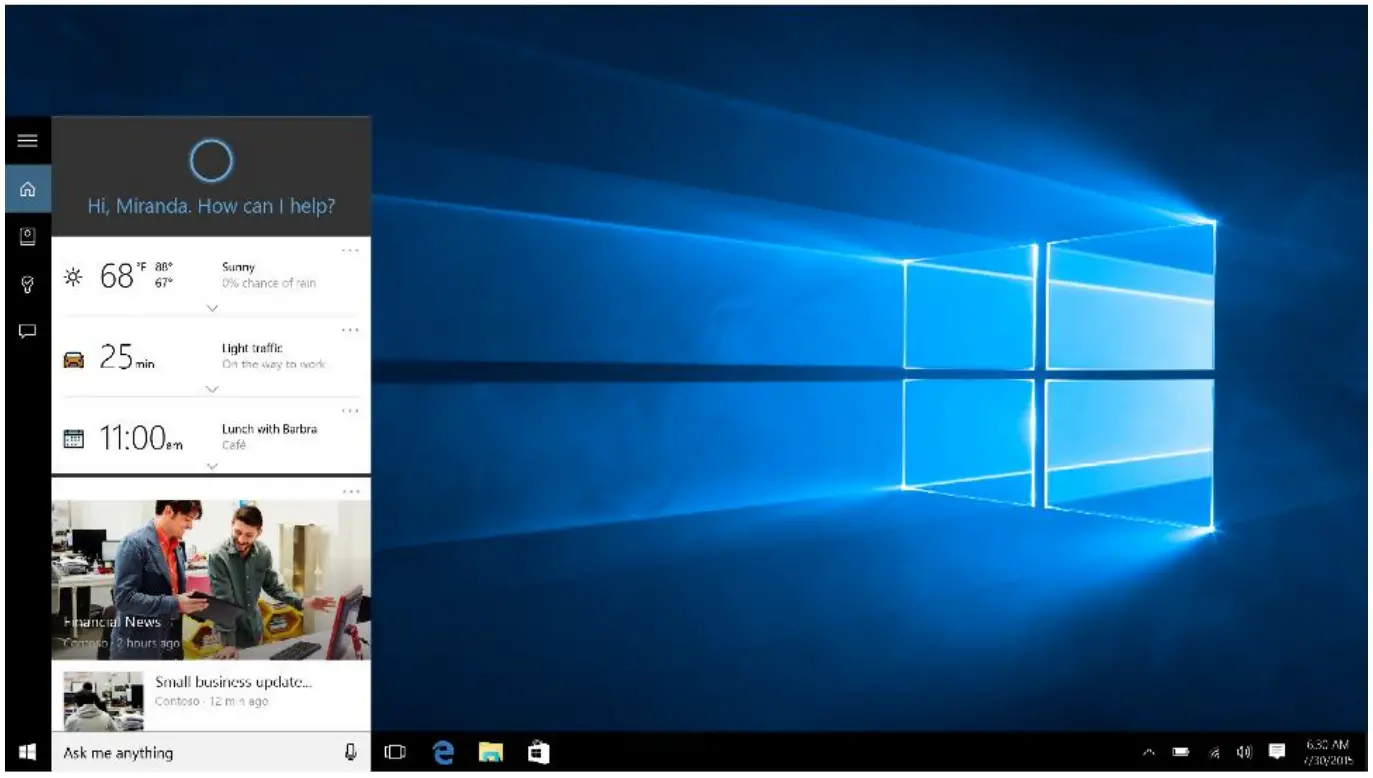The height and width of the screenshot is (778, 1373).
Task: Click the volume speaker tray icon
Action: [1244, 752]
